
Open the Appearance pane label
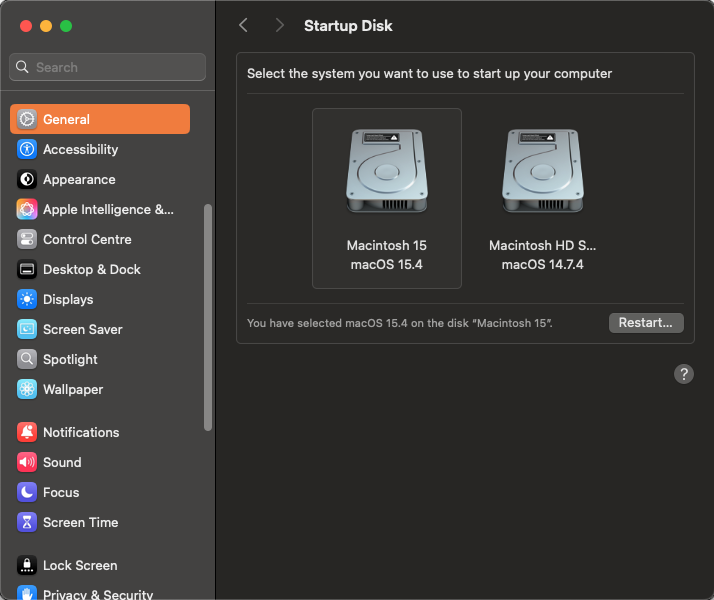click(79, 179)
